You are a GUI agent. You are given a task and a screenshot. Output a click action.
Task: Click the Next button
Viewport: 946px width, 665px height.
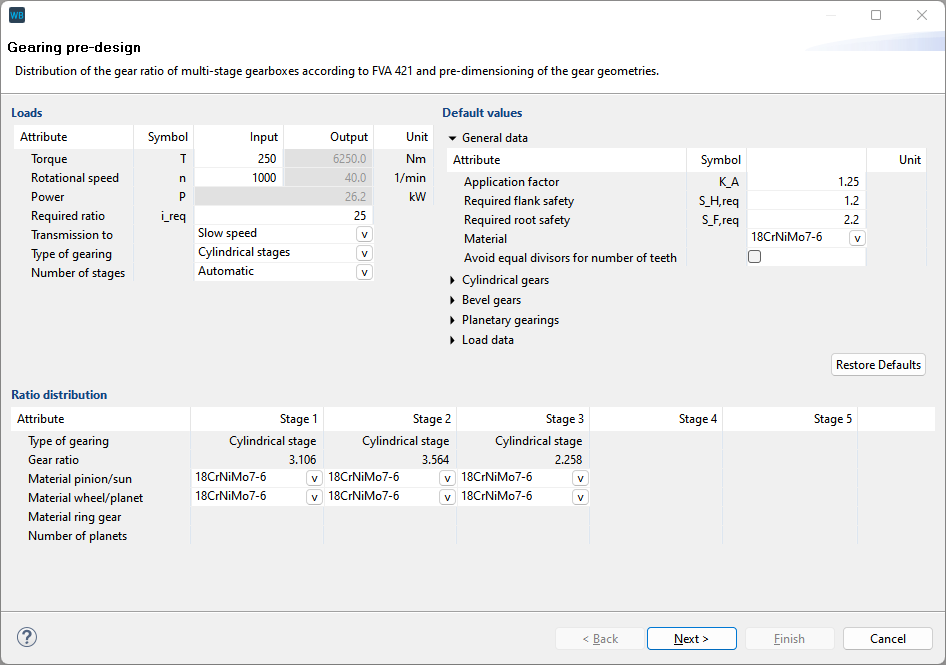(691, 639)
